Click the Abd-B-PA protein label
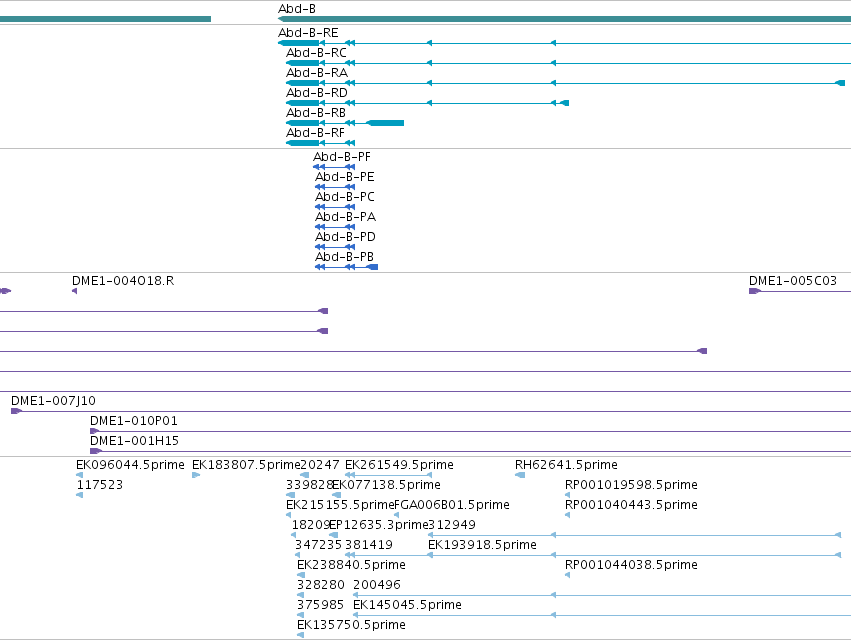Viewport: 851px width, 640px height. (346, 217)
